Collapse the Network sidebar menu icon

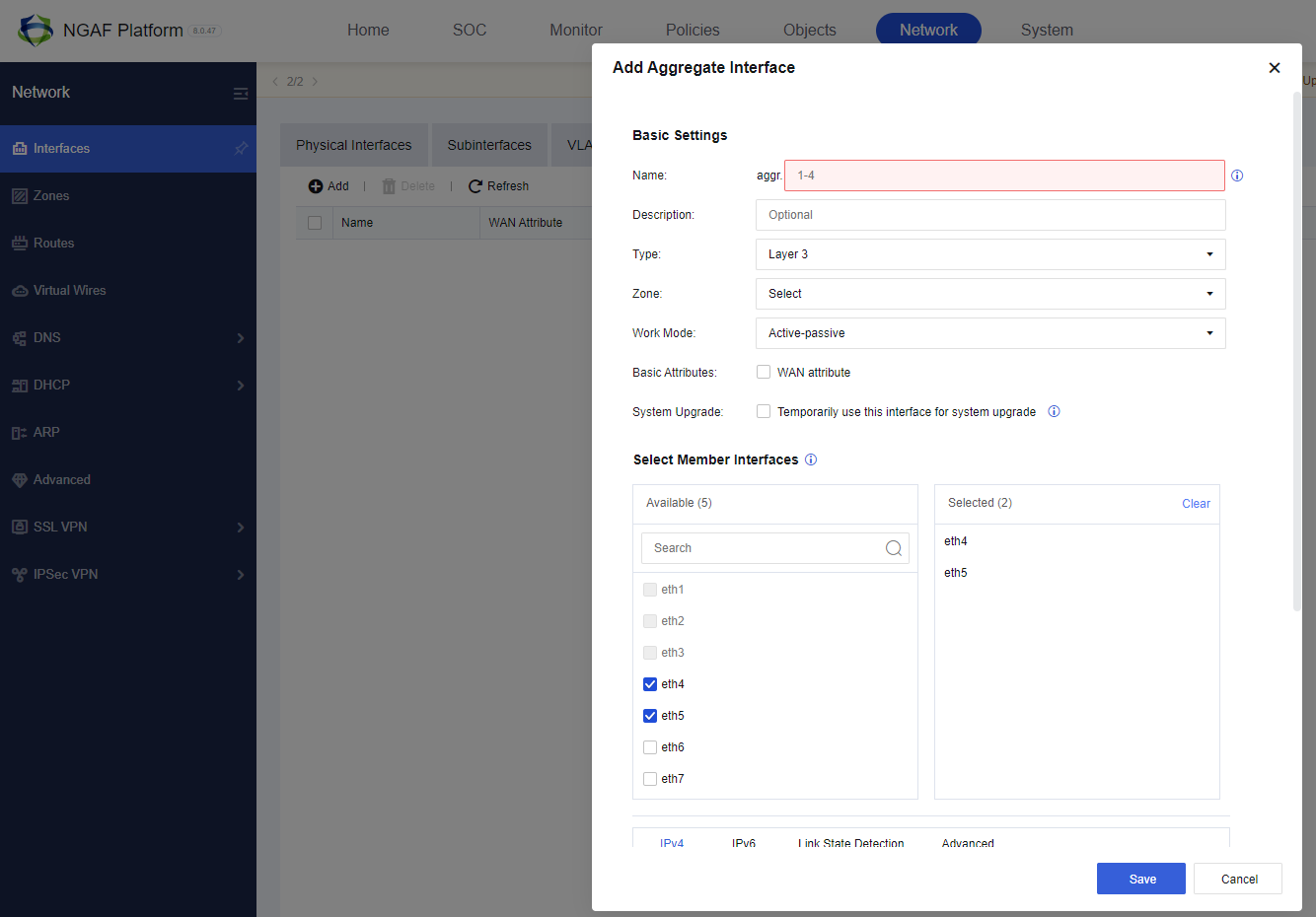(x=240, y=93)
